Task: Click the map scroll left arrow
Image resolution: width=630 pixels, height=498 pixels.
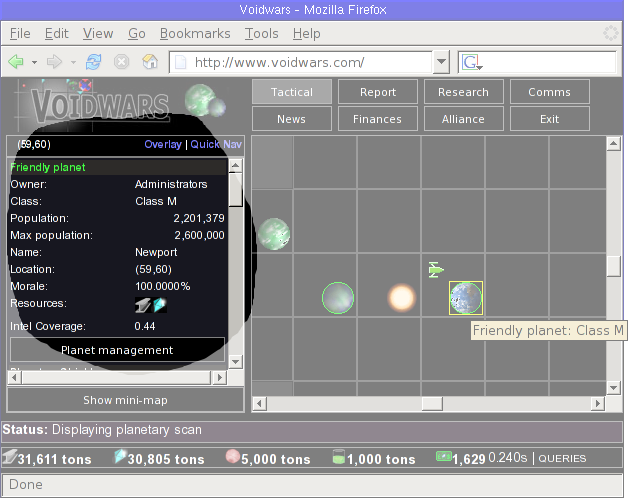Action: (260, 403)
